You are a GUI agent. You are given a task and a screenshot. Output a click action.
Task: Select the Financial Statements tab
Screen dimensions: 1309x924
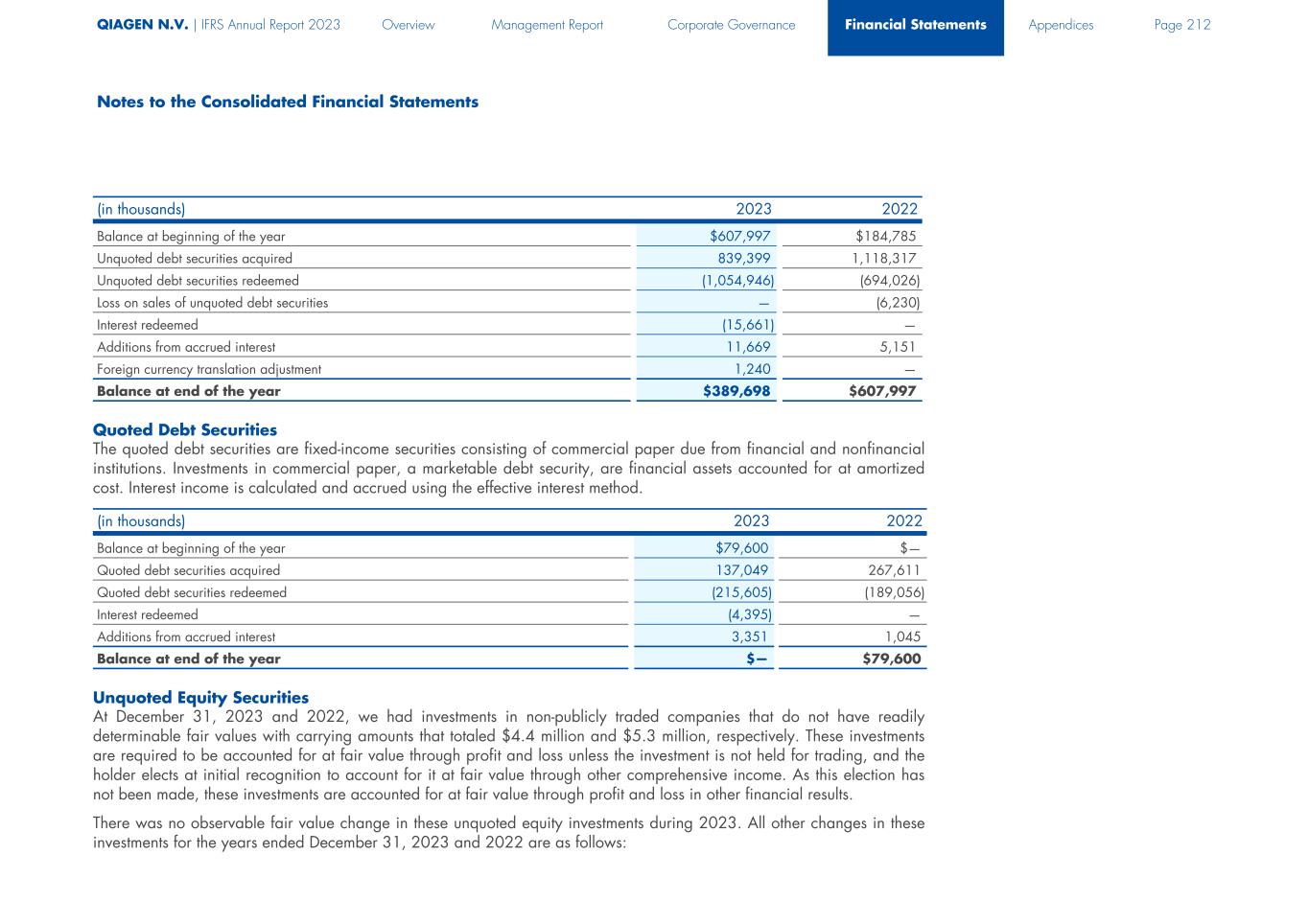(915, 25)
